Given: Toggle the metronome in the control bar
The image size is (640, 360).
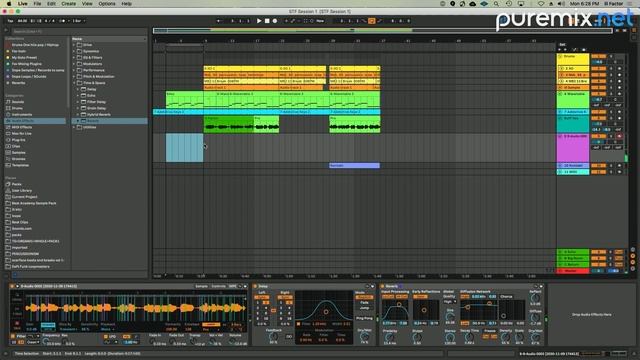Looking at the screenshot, I should tap(62, 21).
